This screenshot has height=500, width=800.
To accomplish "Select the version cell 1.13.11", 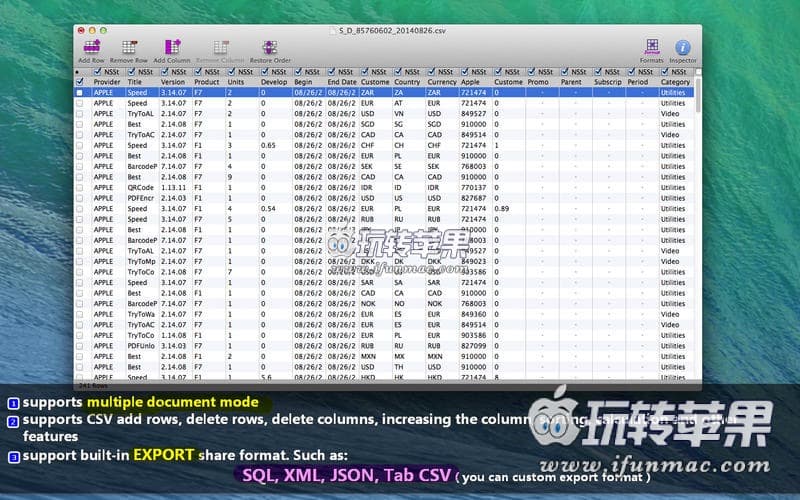I will tap(173, 188).
